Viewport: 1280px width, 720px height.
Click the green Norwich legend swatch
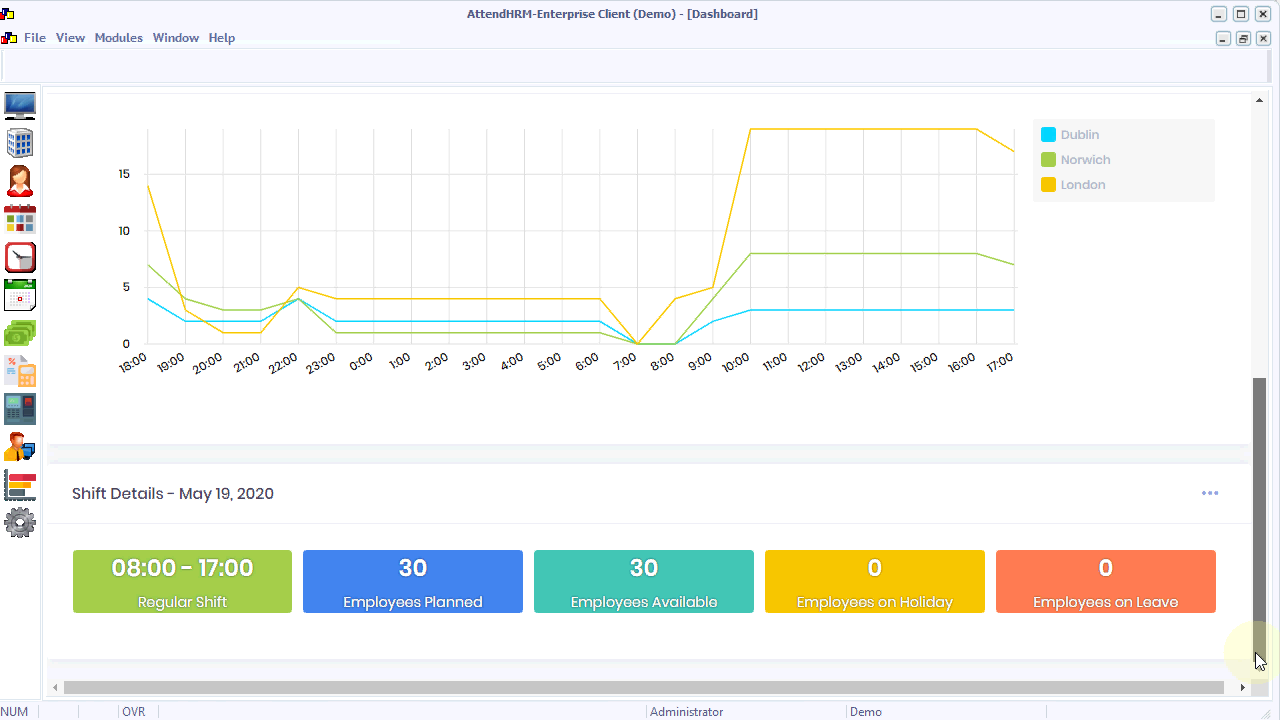[1048, 160]
